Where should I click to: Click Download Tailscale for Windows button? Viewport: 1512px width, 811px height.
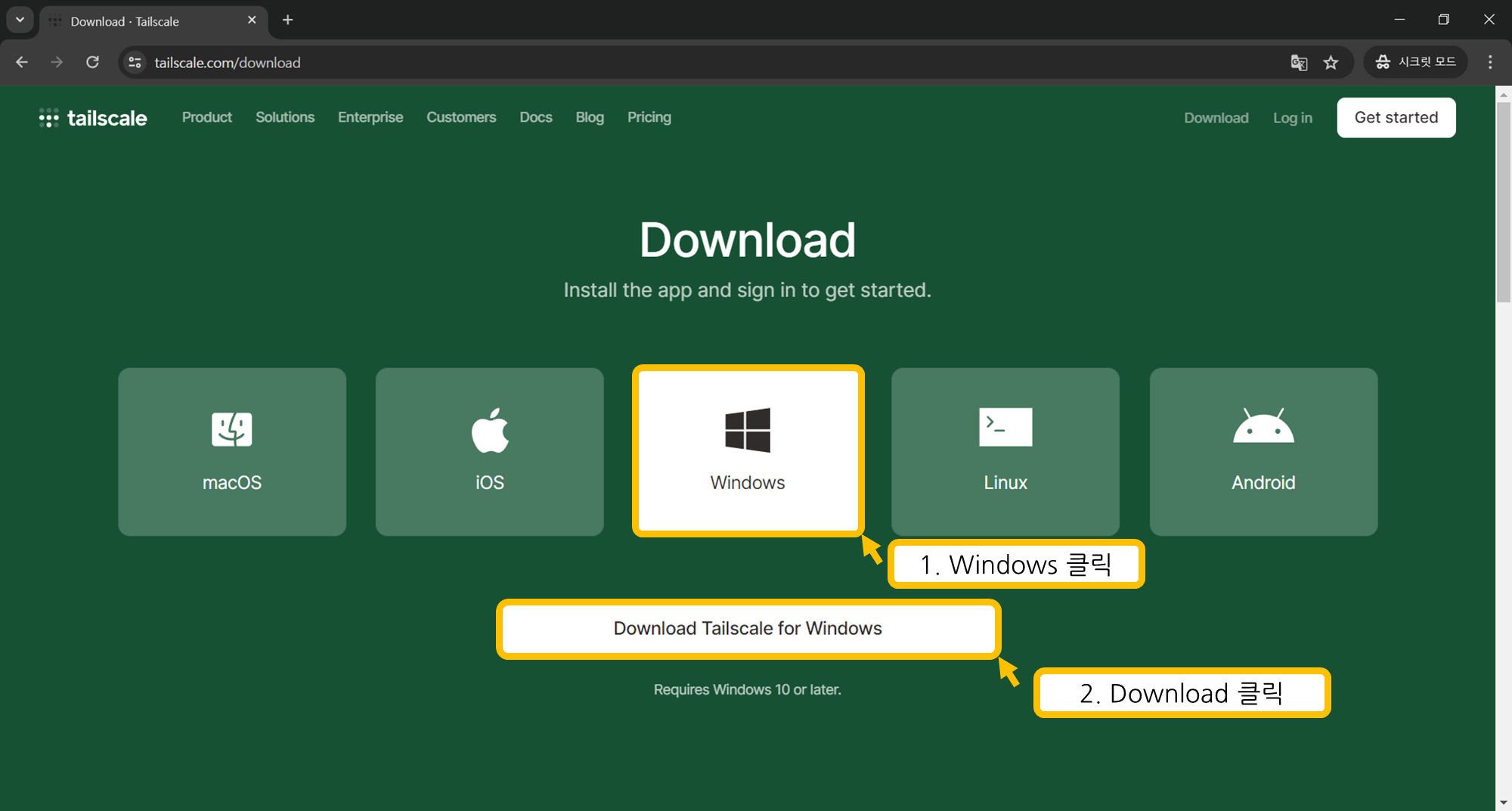(x=748, y=629)
